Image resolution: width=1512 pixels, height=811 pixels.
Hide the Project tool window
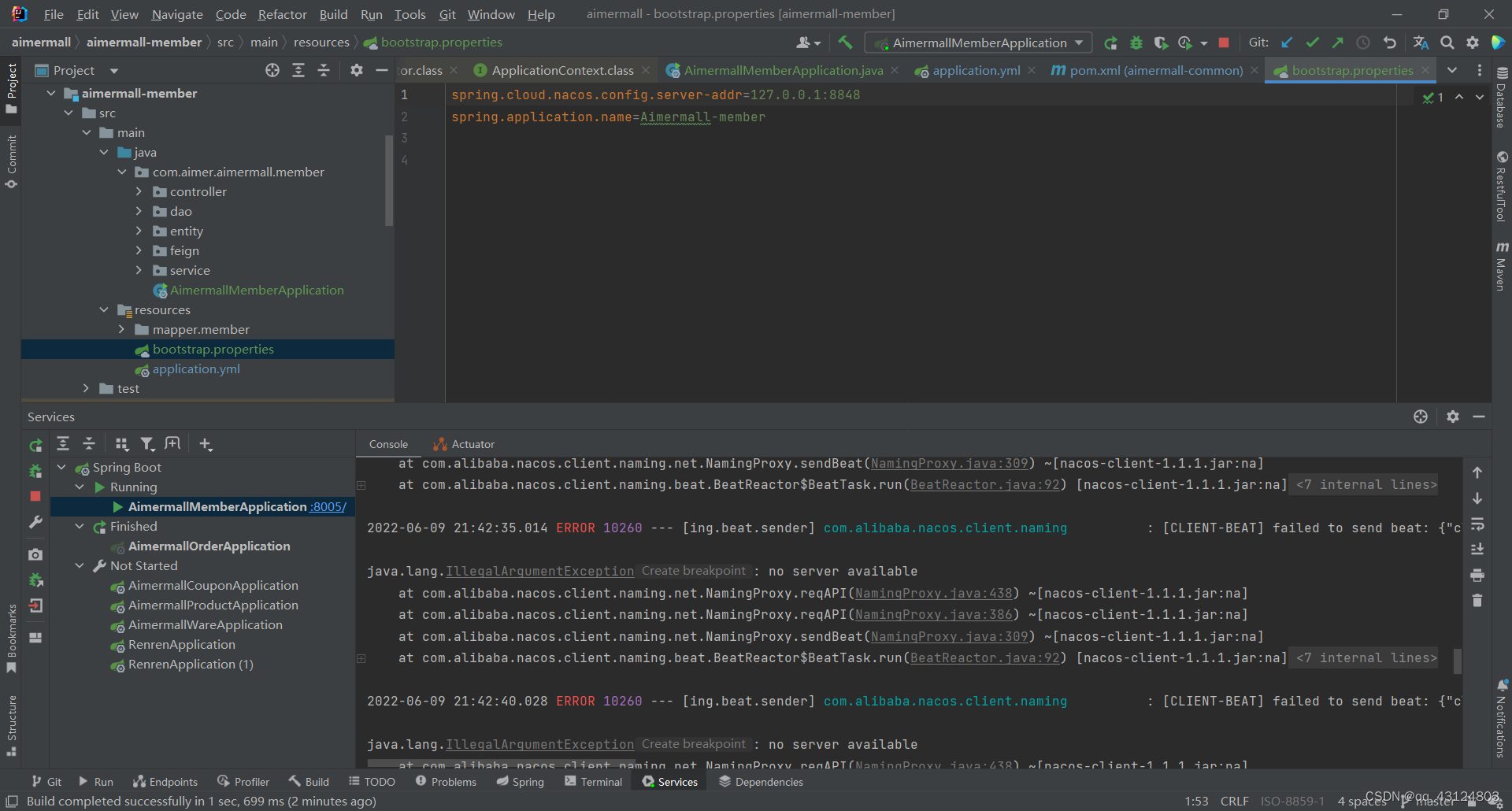(382, 70)
